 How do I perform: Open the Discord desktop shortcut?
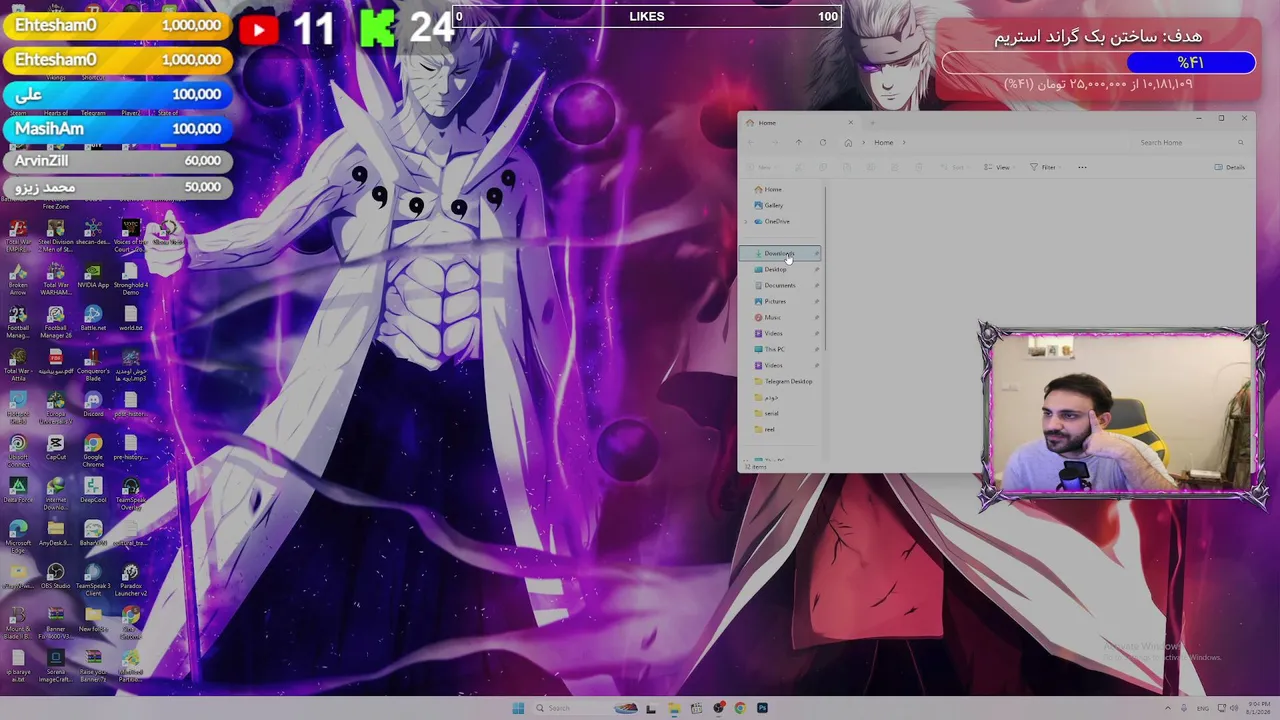[93, 404]
